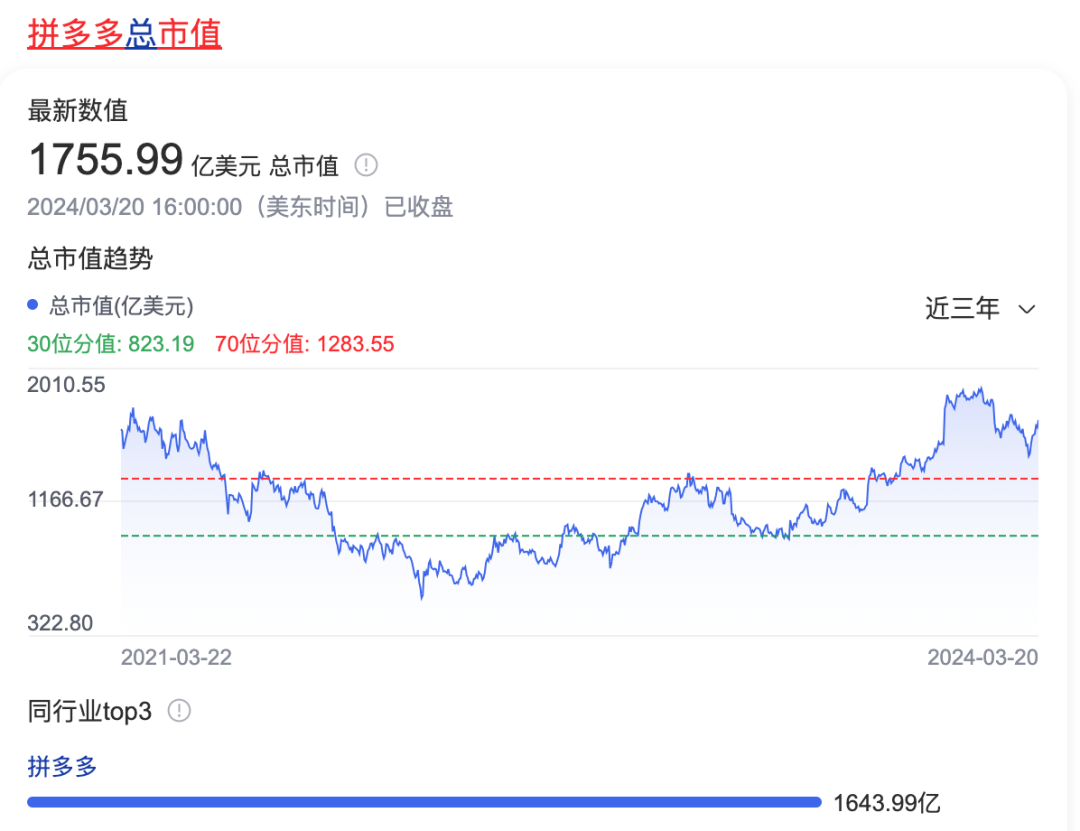Click the 2021-03-22 start date label
The height and width of the screenshot is (831, 1080).
coord(176,657)
